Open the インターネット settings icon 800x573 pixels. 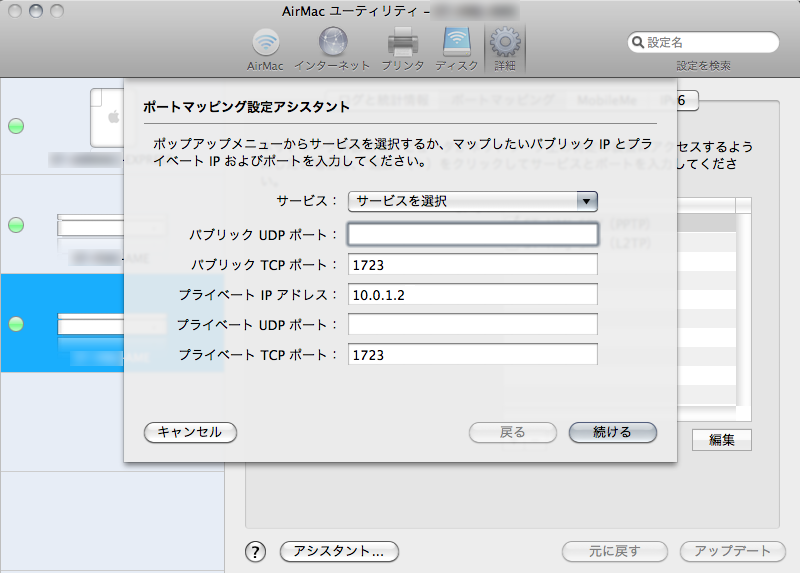tap(333, 45)
